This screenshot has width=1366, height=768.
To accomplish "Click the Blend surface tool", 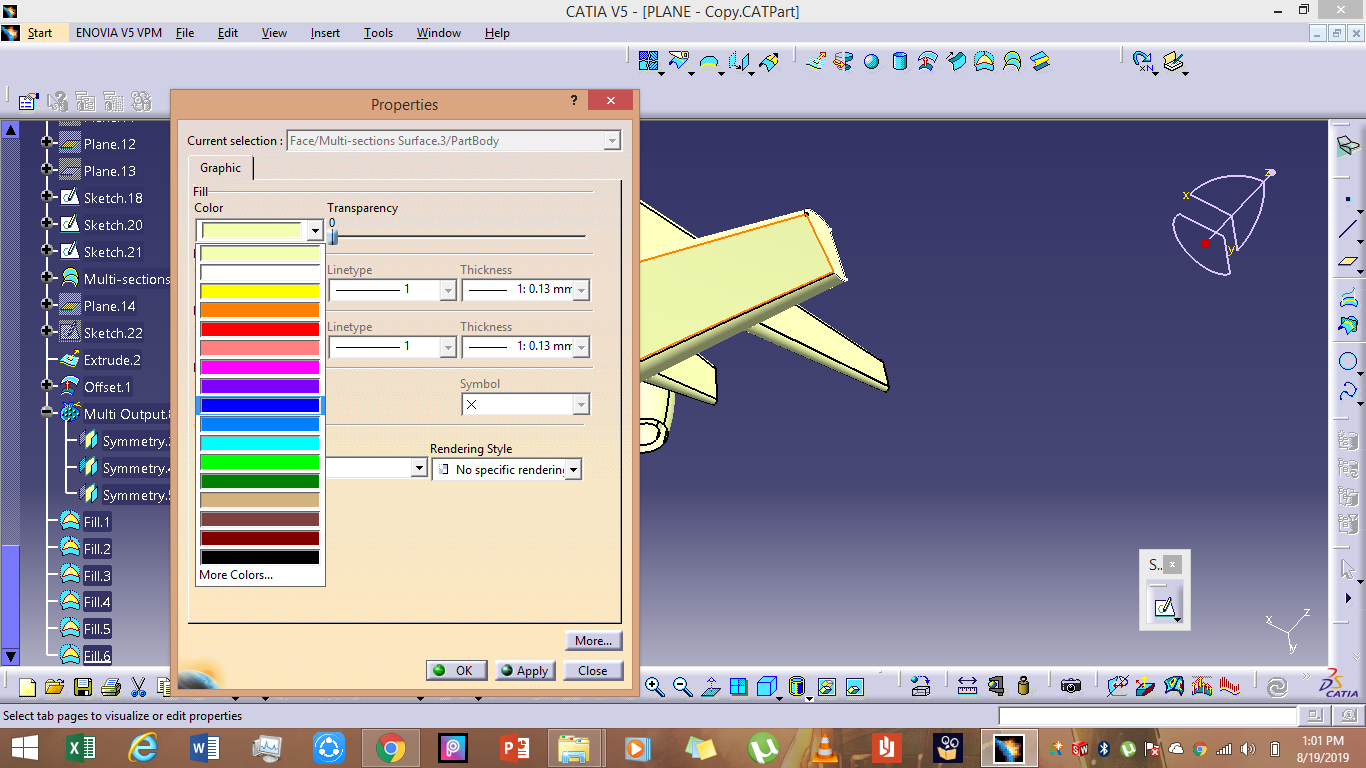I will (x=1040, y=62).
